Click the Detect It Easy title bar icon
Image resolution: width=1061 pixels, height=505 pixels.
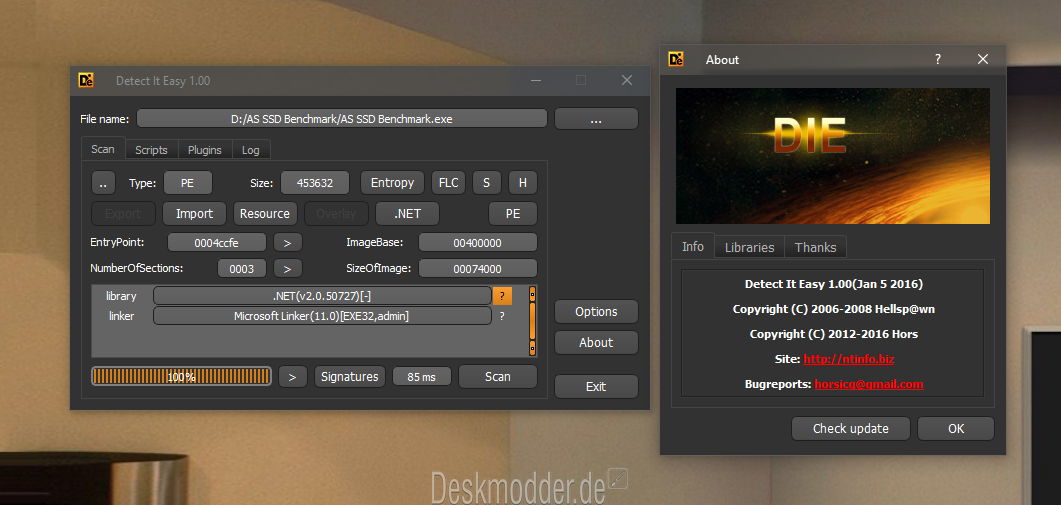(x=86, y=81)
